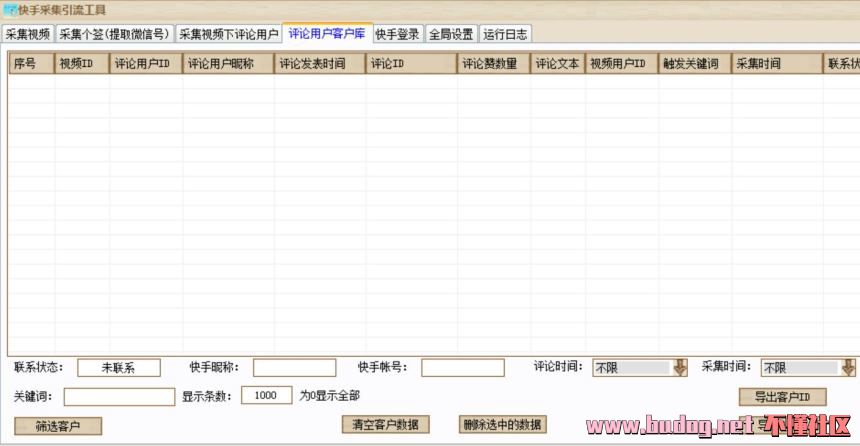Switch to the 采集视频 tab
The height and width of the screenshot is (446, 860).
pyautogui.click(x=27, y=34)
